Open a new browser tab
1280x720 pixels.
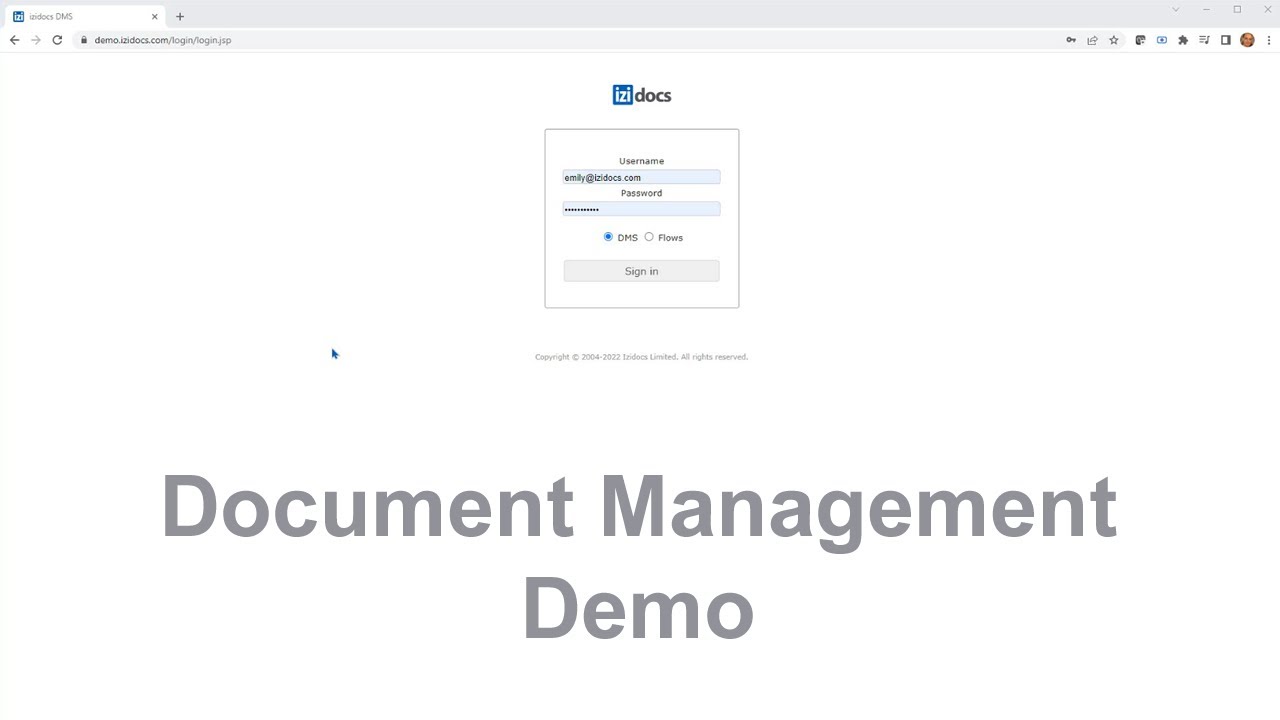coord(180,16)
